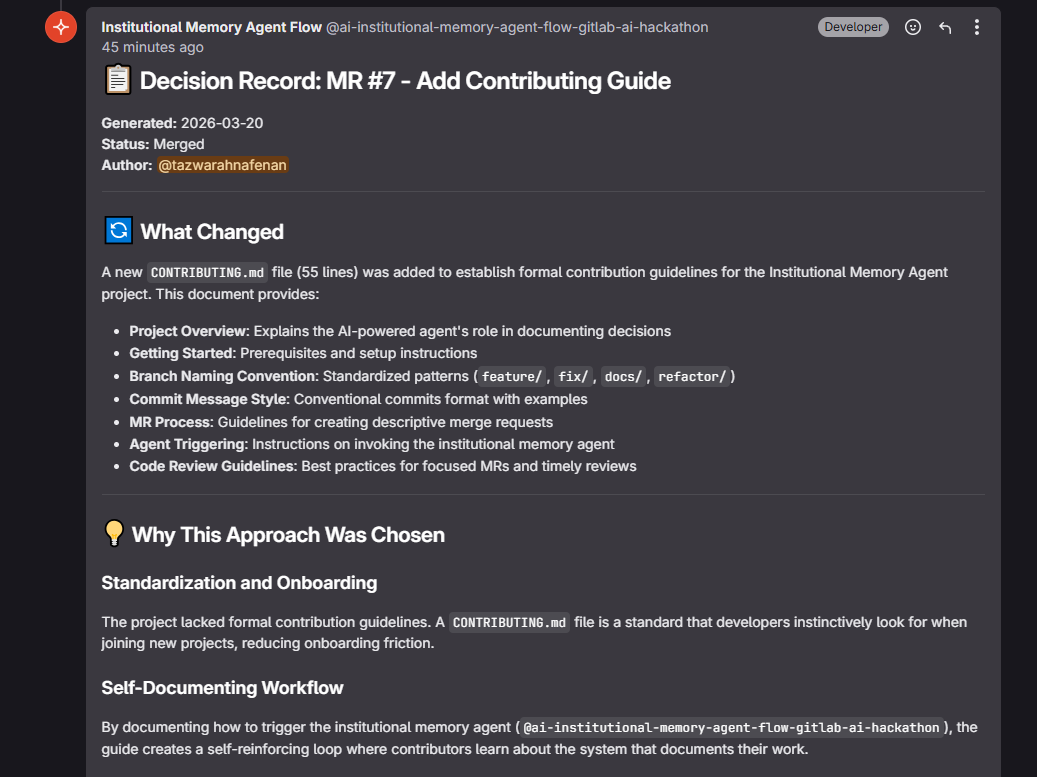Viewport: 1037px width, 777px height.
Task: Reply to this comment using the arrow icon
Action: point(945,27)
